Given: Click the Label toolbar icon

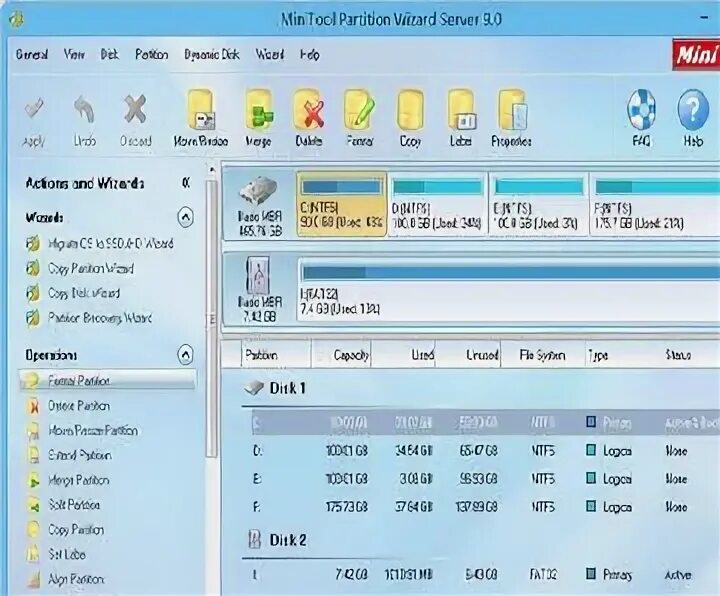Looking at the screenshot, I should click(x=461, y=109).
